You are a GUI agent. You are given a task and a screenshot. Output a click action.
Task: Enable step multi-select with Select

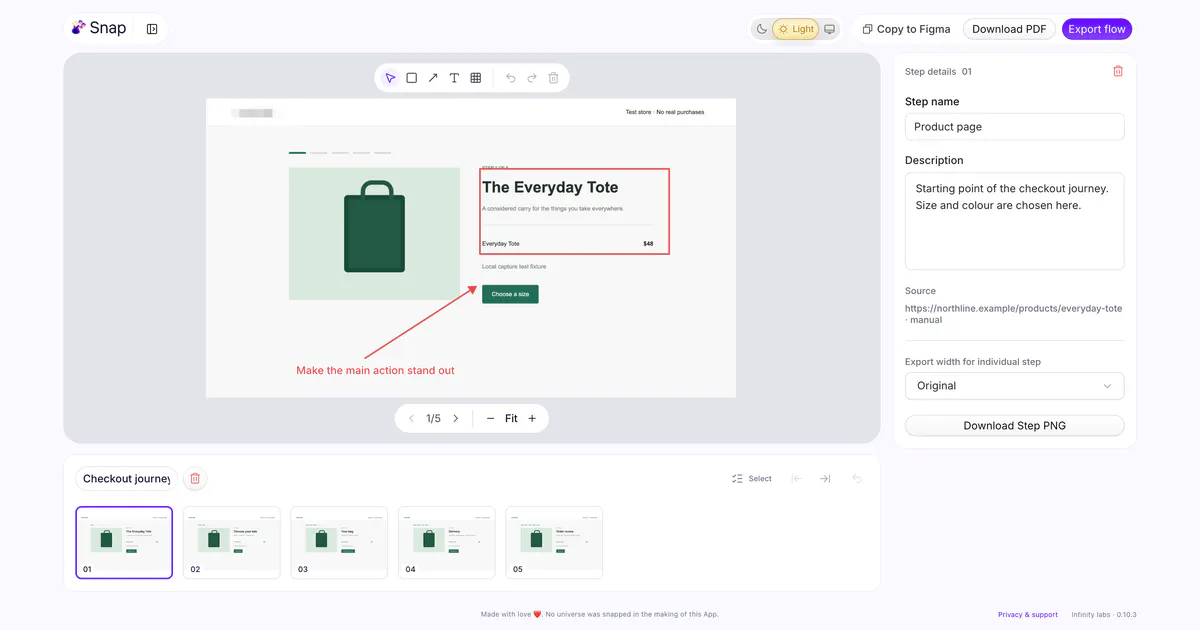click(752, 479)
